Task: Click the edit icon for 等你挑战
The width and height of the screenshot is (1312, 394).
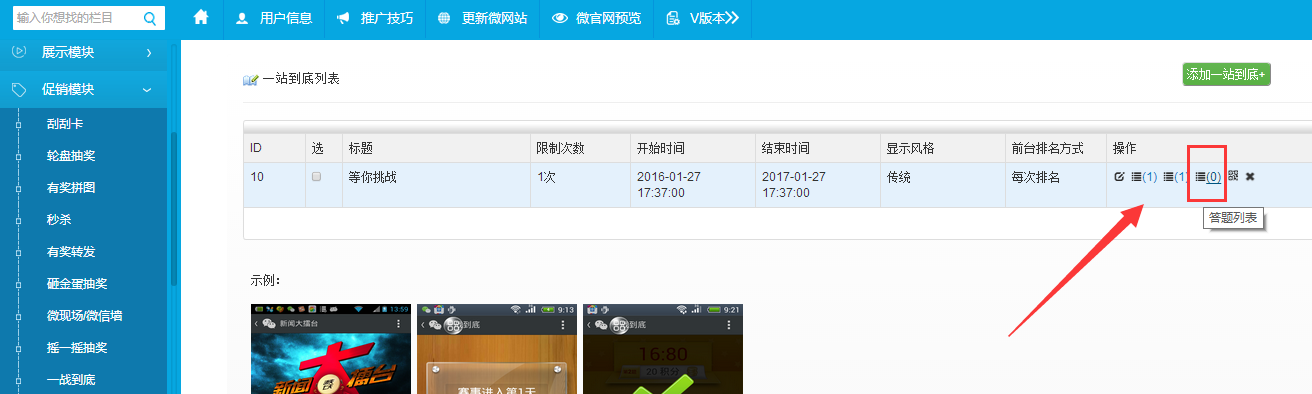Action: (x=1119, y=177)
